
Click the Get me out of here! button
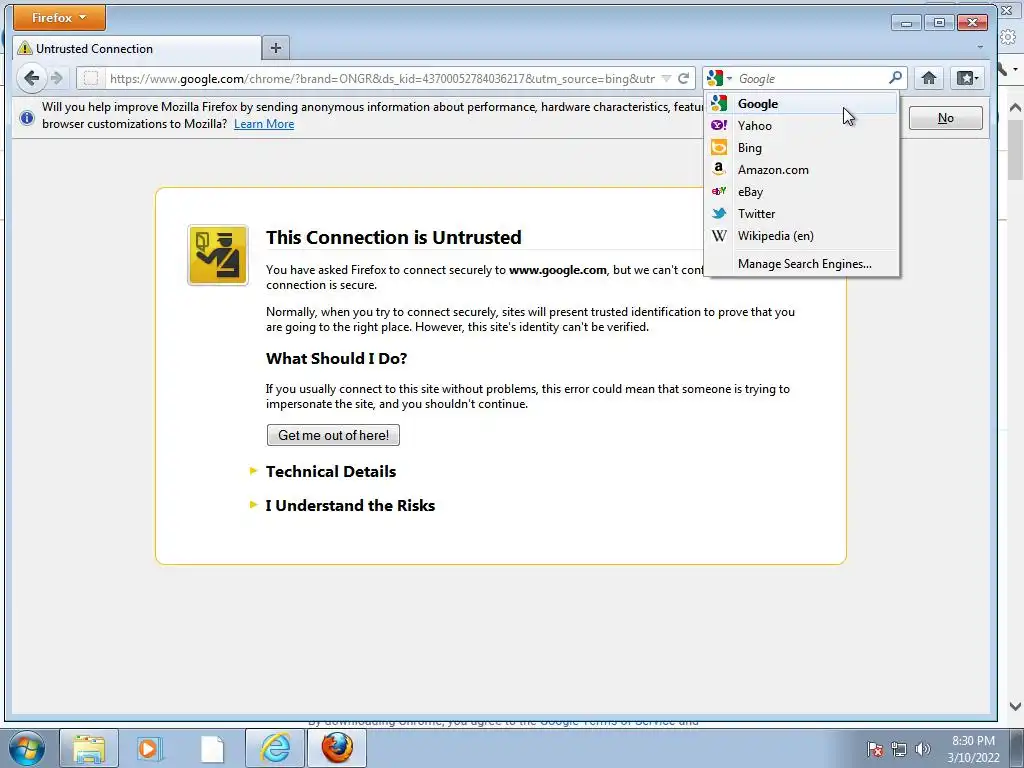click(333, 435)
